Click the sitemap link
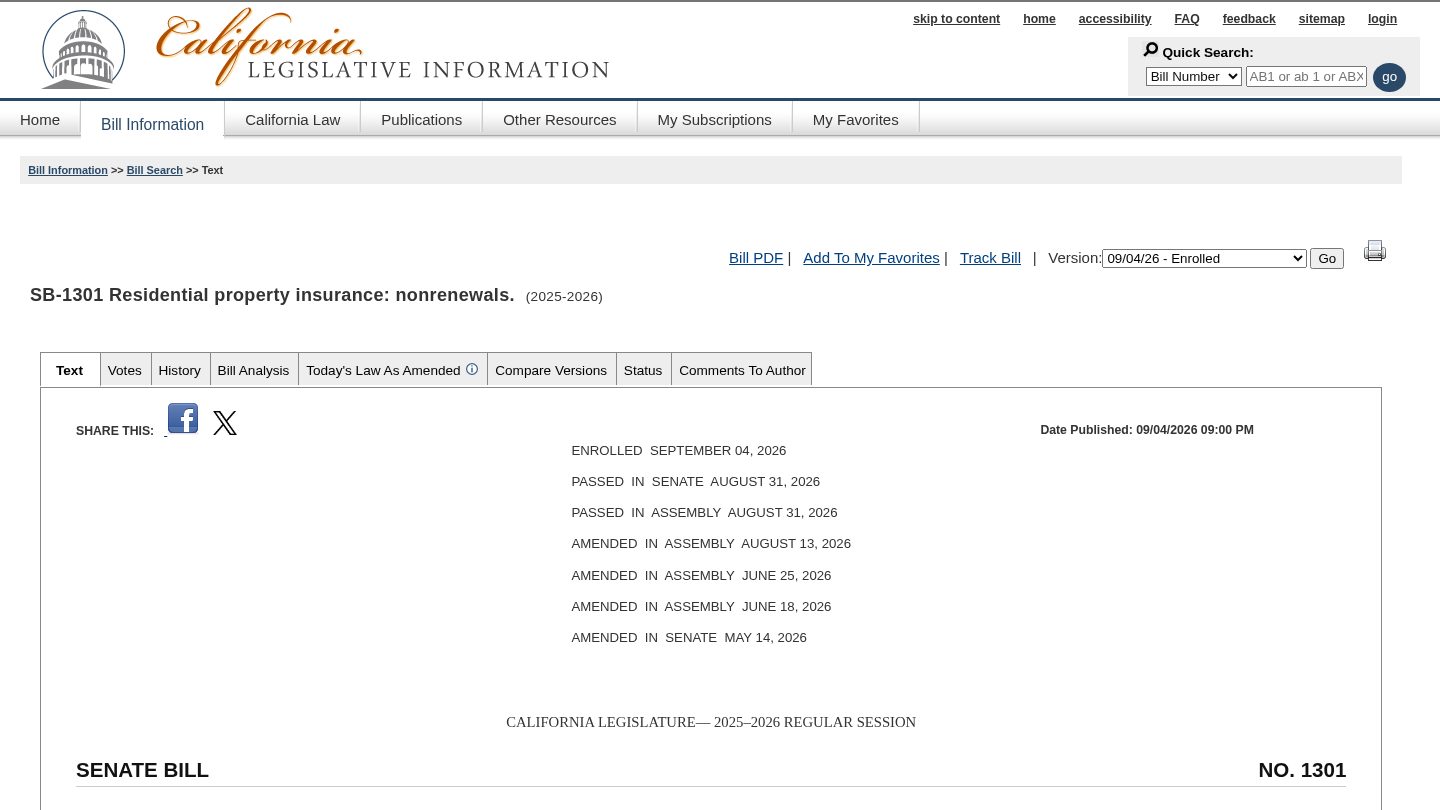The image size is (1440, 810). (1322, 19)
